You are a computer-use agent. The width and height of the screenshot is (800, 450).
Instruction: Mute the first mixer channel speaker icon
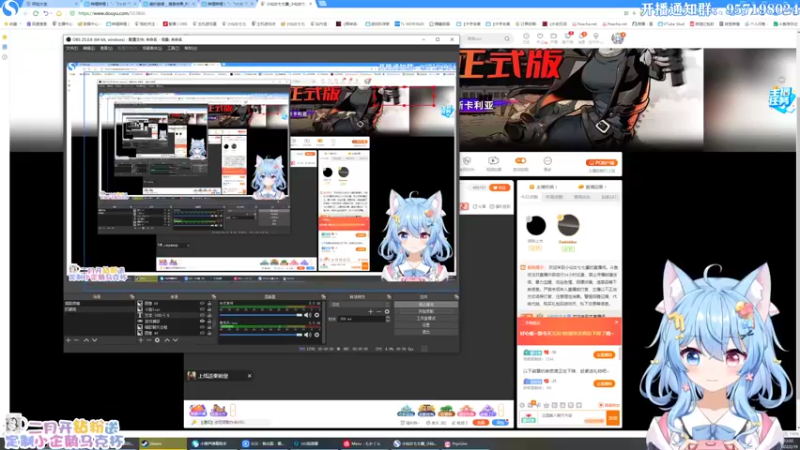(308, 315)
